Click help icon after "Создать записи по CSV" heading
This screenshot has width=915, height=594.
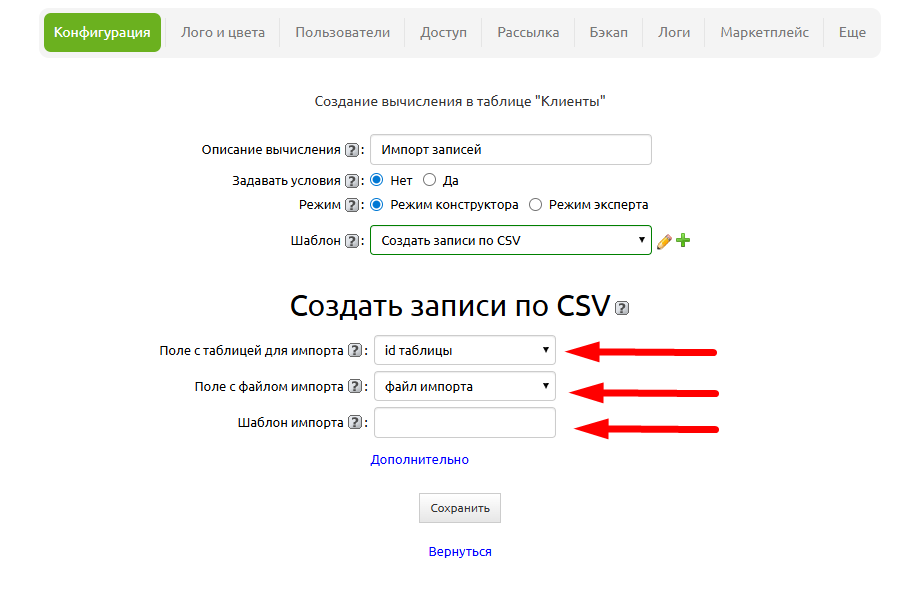(622, 308)
